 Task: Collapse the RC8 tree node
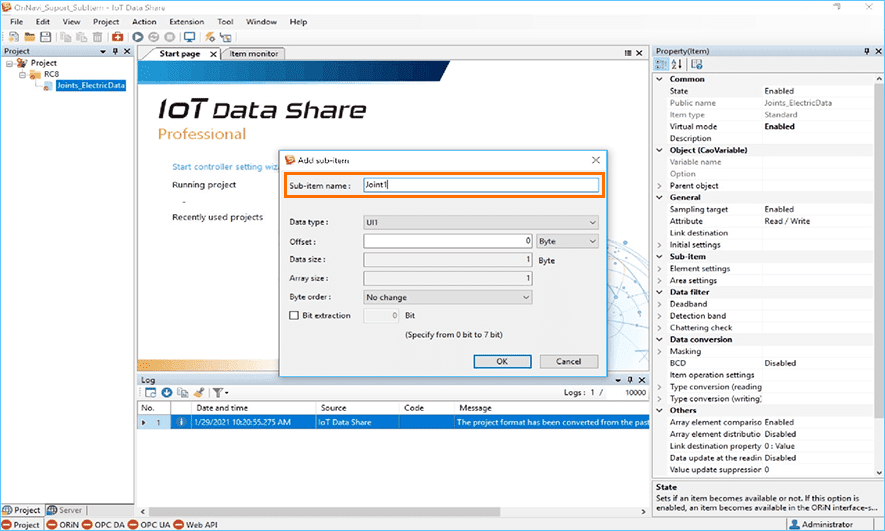point(23,74)
